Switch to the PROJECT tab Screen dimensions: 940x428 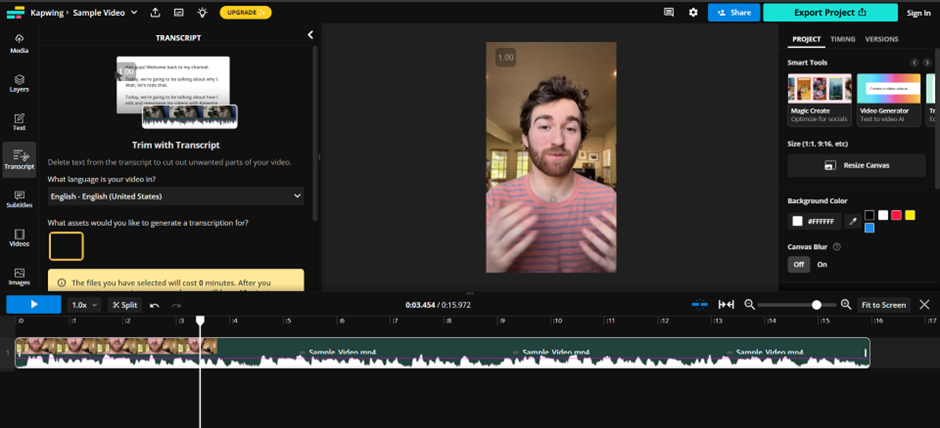tap(806, 39)
